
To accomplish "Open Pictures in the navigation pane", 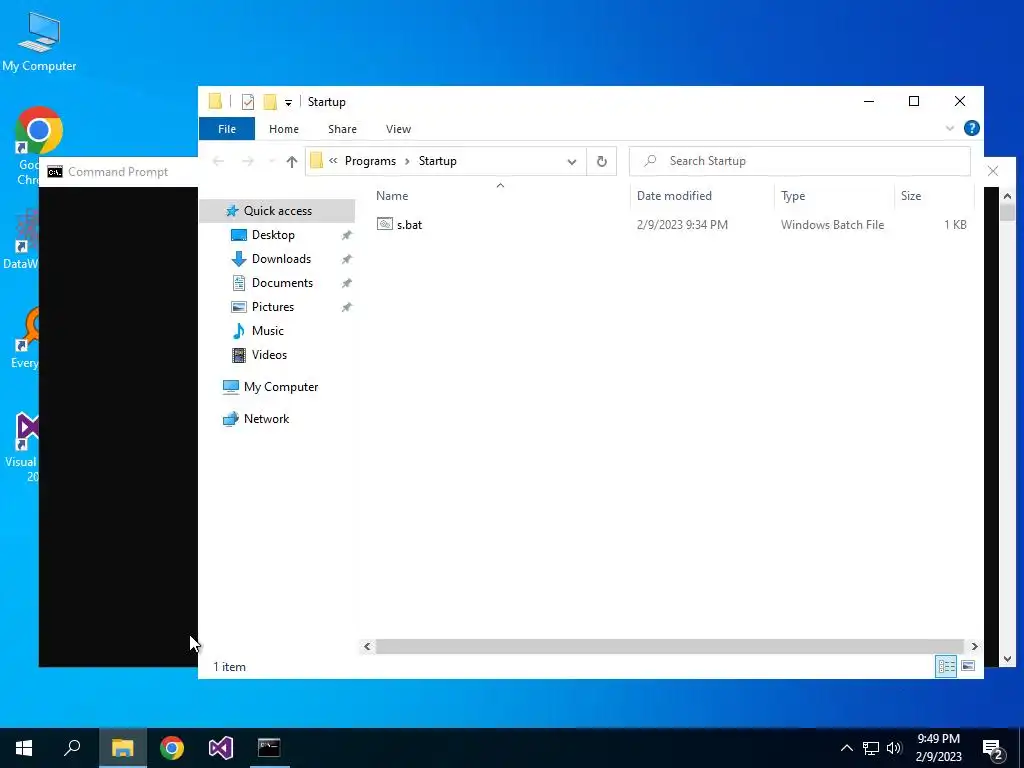I will click(x=273, y=307).
